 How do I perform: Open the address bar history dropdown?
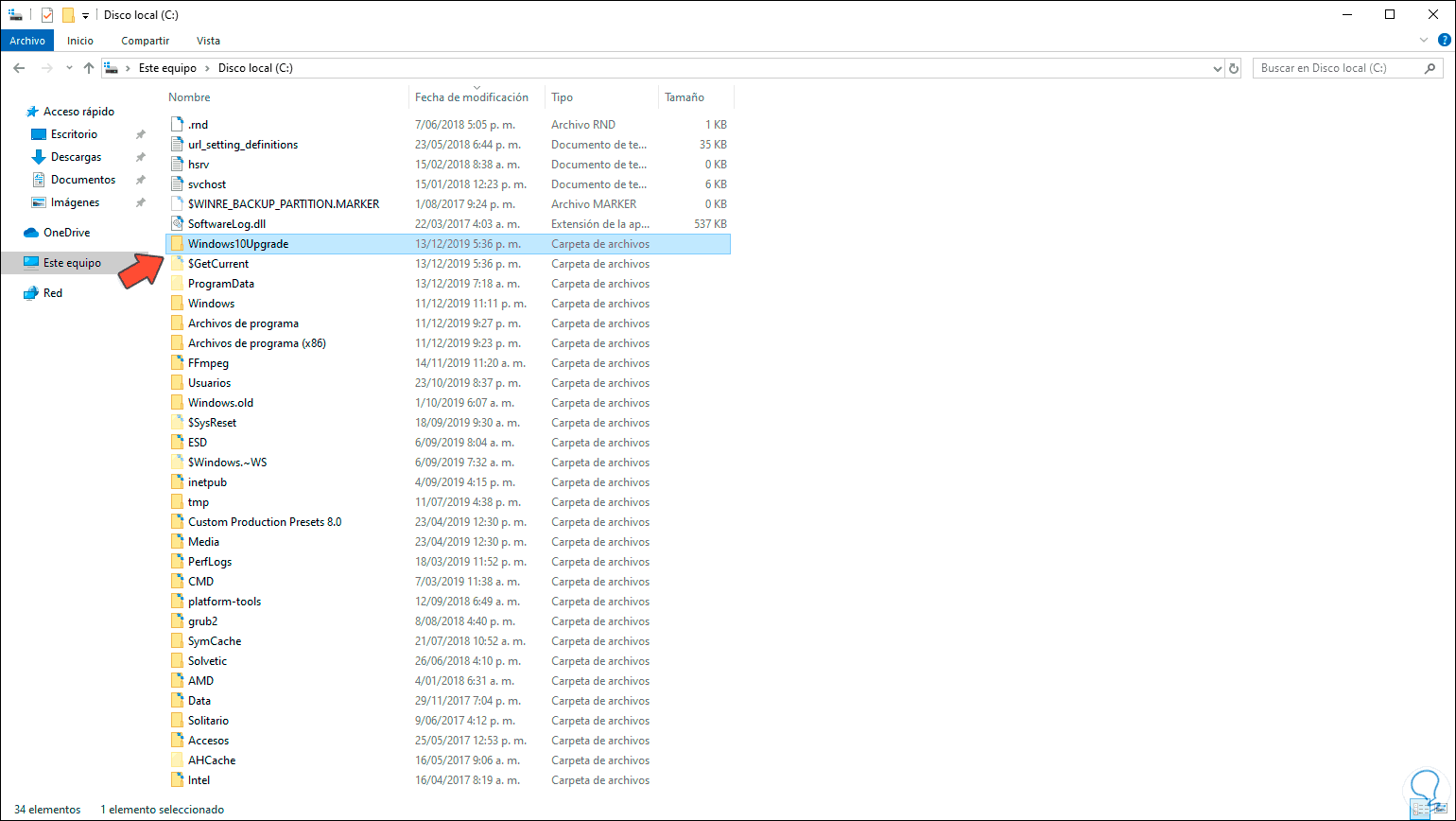(1217, 68)
